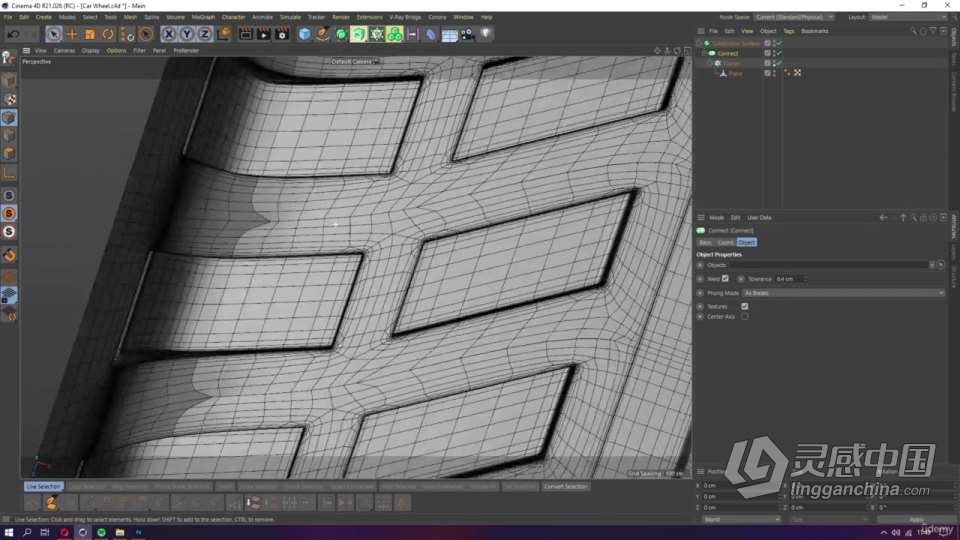Open Render Settings clapperboard gear icon
960x540 pixels.
(x=282, y=34)
